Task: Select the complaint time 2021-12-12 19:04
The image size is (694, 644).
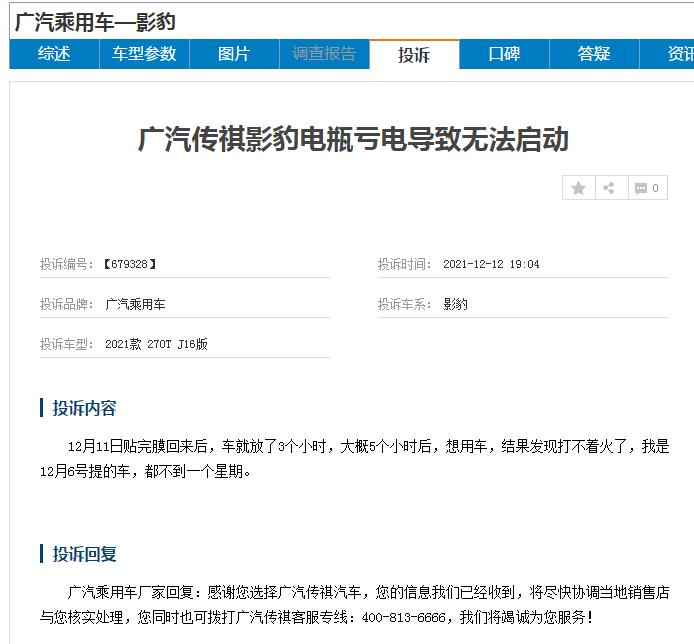Action: coord(491,264)
